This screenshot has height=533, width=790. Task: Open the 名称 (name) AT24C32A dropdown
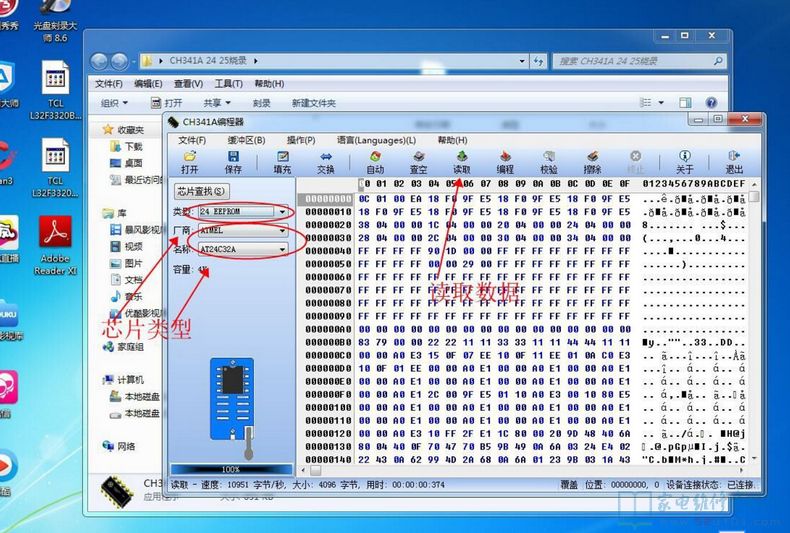[282, 249]
